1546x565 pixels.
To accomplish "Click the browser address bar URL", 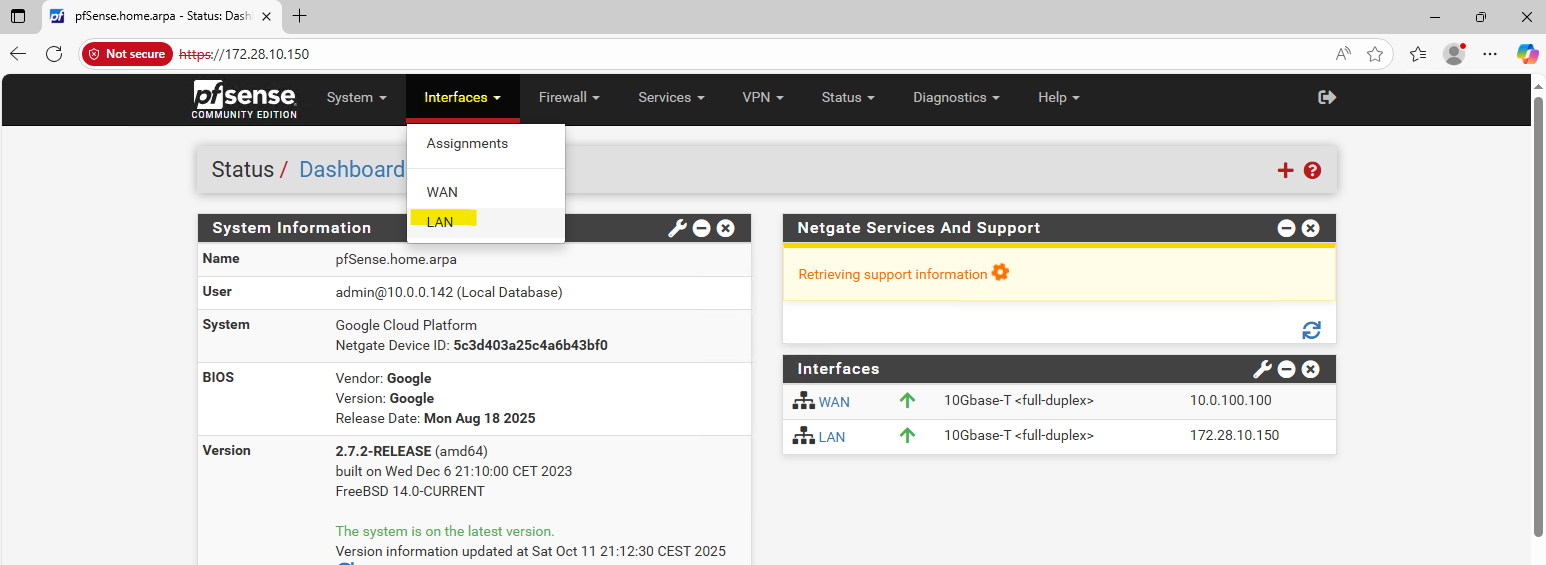I will pyautogui.click(x=244, y=54).
